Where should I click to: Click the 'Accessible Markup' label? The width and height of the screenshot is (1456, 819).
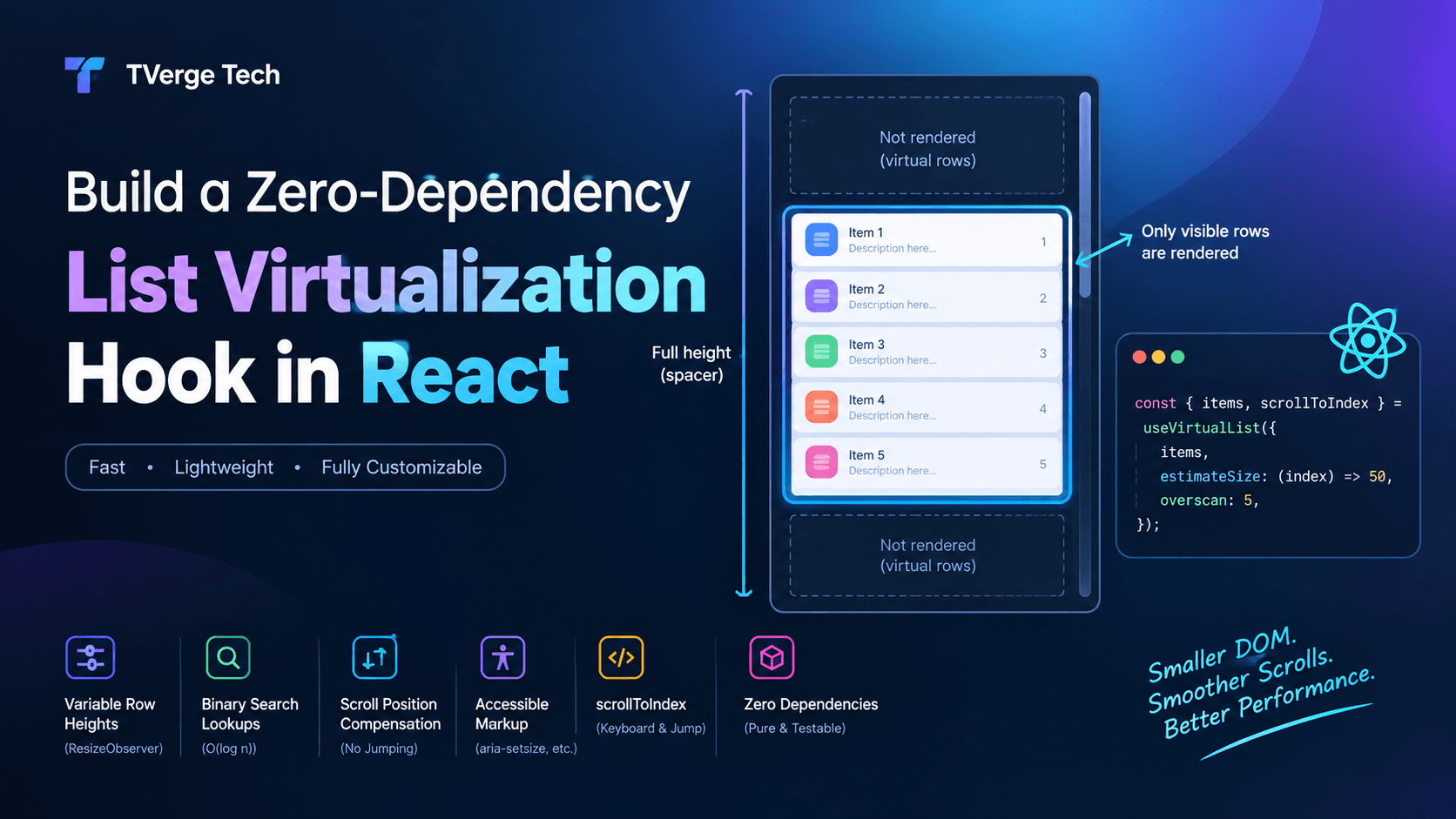coord(512,714)
